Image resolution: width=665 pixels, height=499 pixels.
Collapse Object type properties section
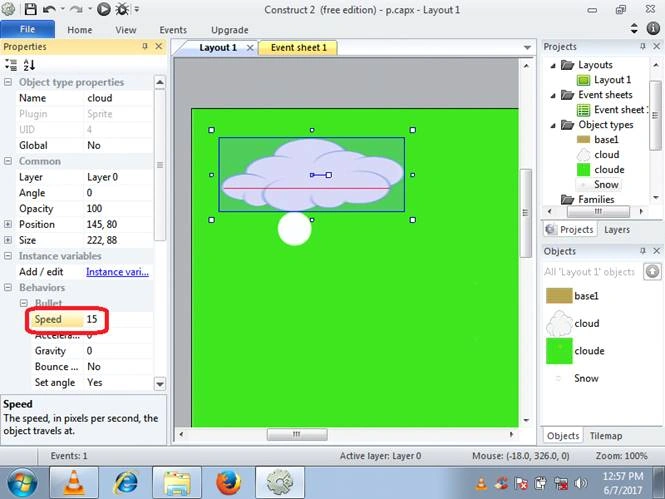click(x=8, y=82)
